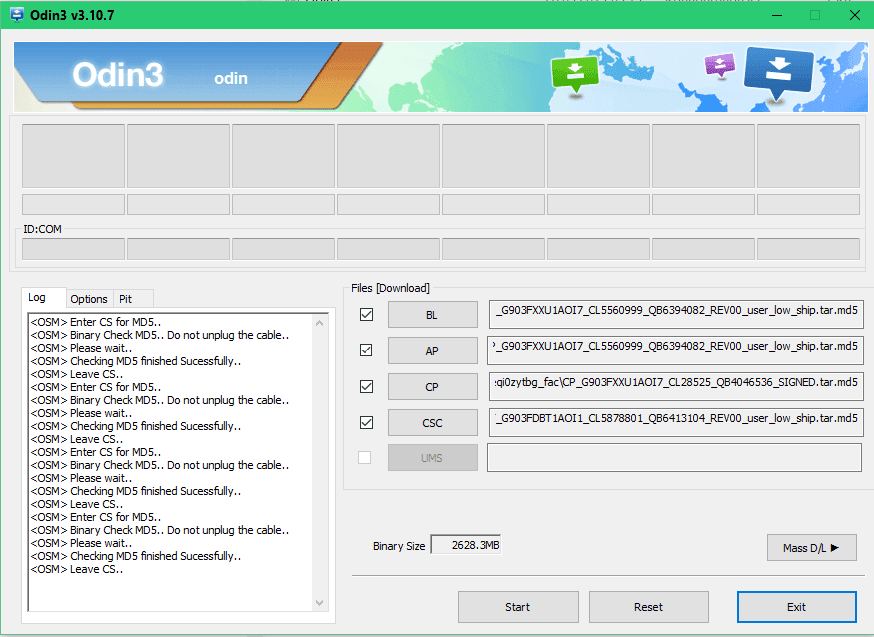Click the log scrollbar down arrow
This screenshot has width=874, height=637.
319,602
